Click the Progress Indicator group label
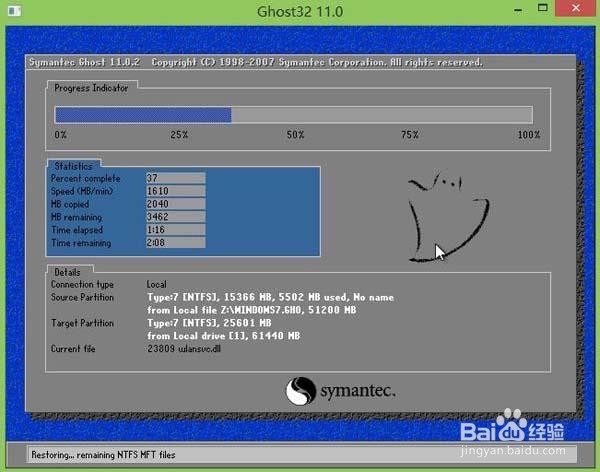 click(91, 88)
